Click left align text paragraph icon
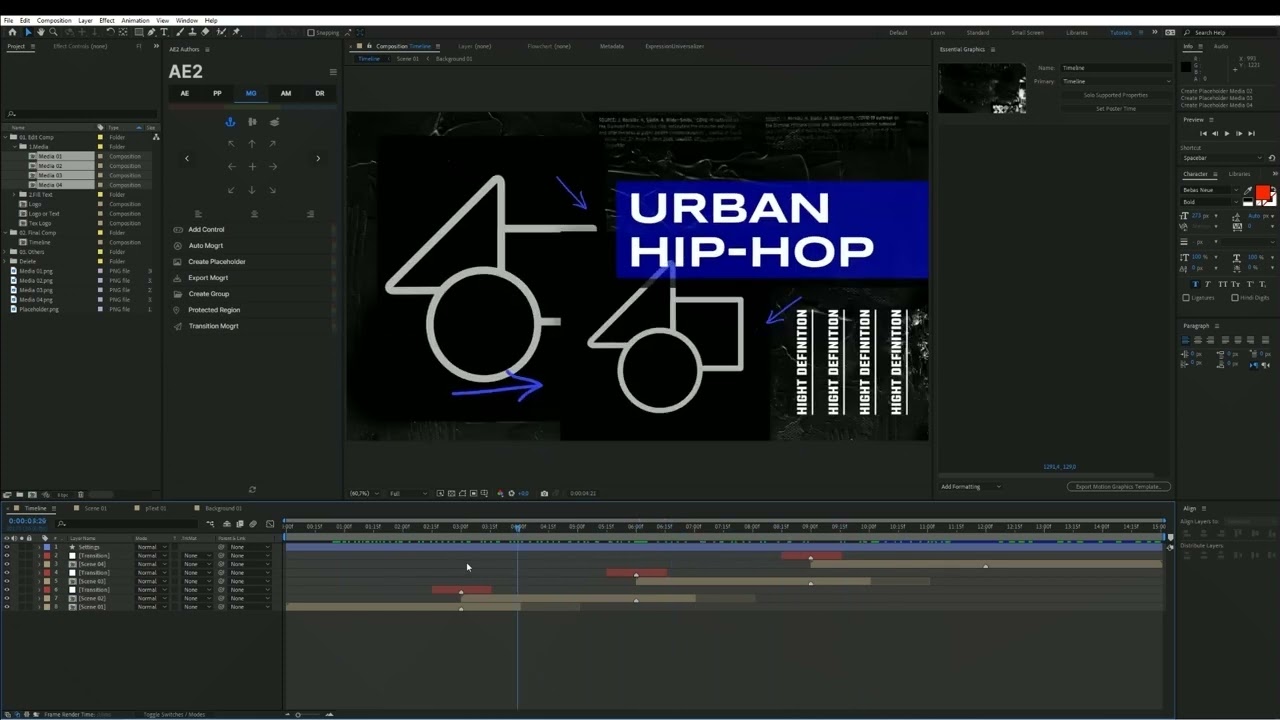Screen dimensions: 1280x720 click(1187, 340)
